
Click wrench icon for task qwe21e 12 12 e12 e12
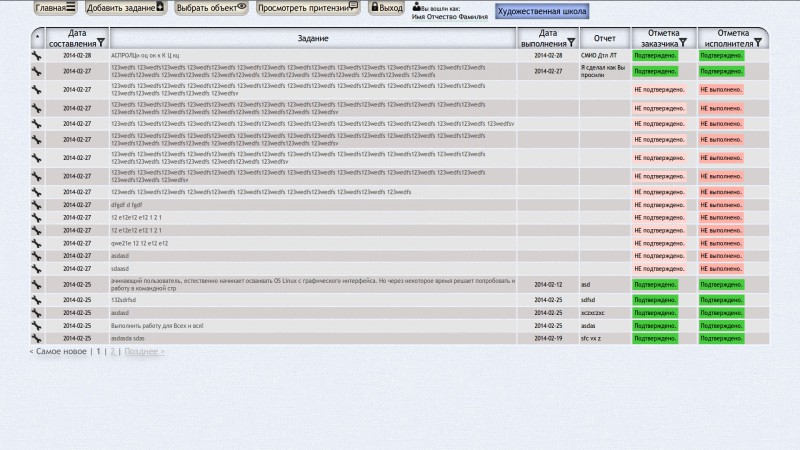37,243
